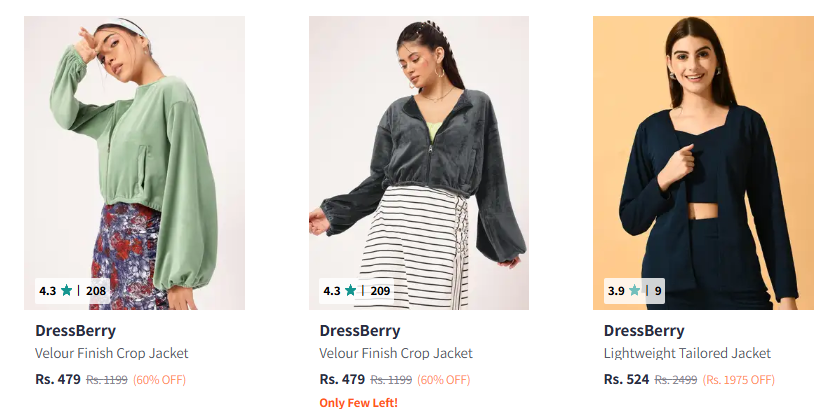Click the 209 review count on grey jacket
This screenshot has width=840, height=409.
[x=380, y=291]
